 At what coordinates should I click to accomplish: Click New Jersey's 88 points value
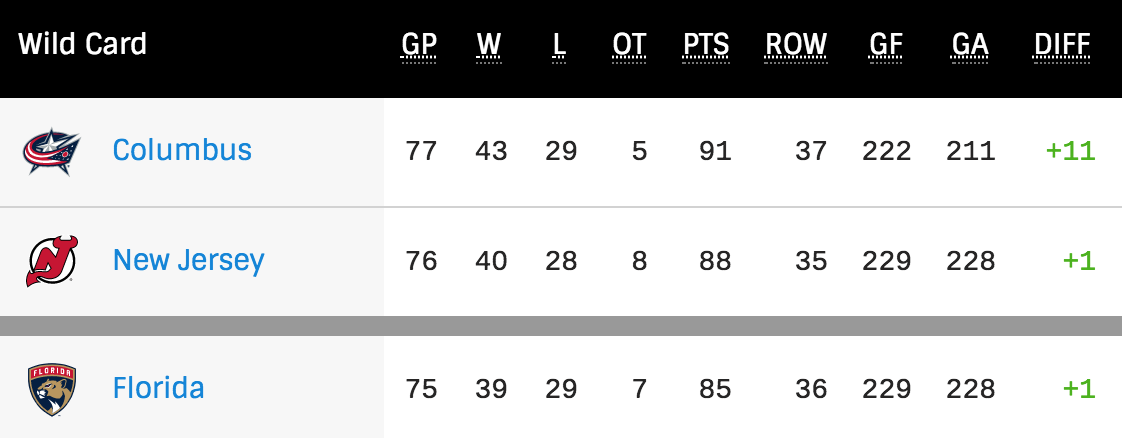(x=714, y=261)
